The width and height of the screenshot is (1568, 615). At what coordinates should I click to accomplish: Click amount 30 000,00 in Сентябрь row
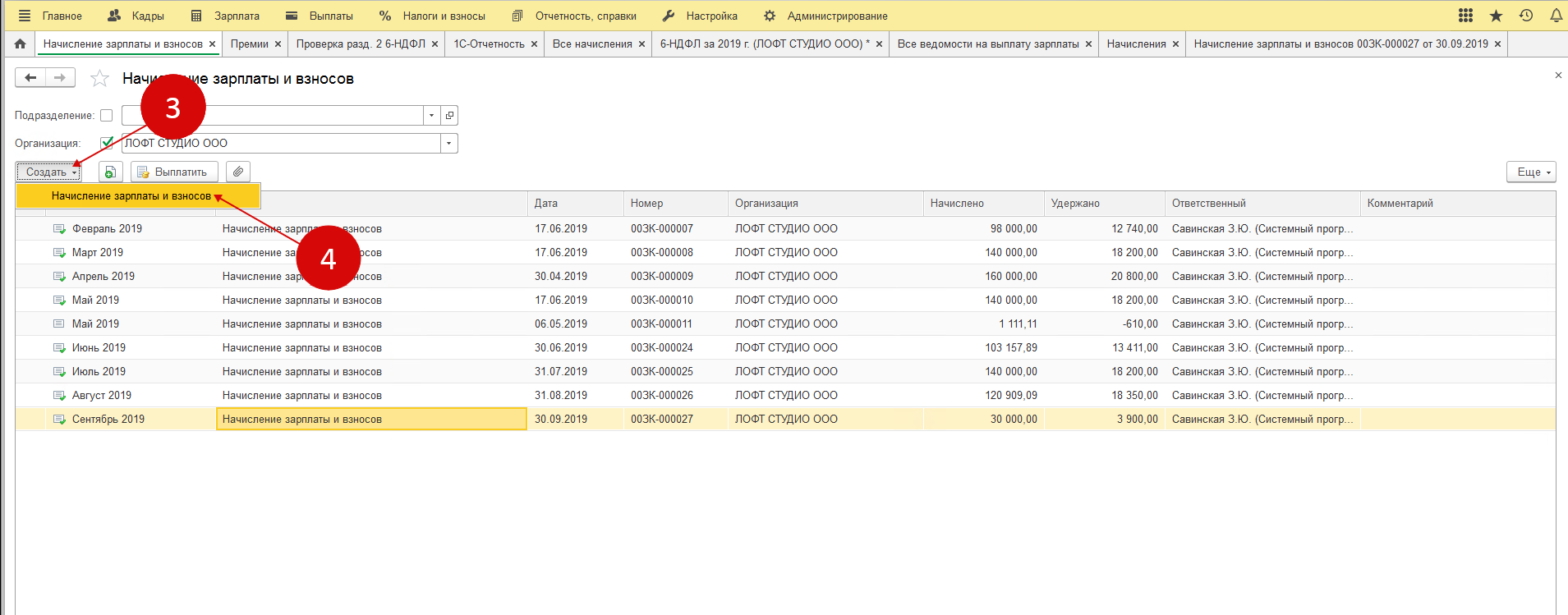(1014, 420)
